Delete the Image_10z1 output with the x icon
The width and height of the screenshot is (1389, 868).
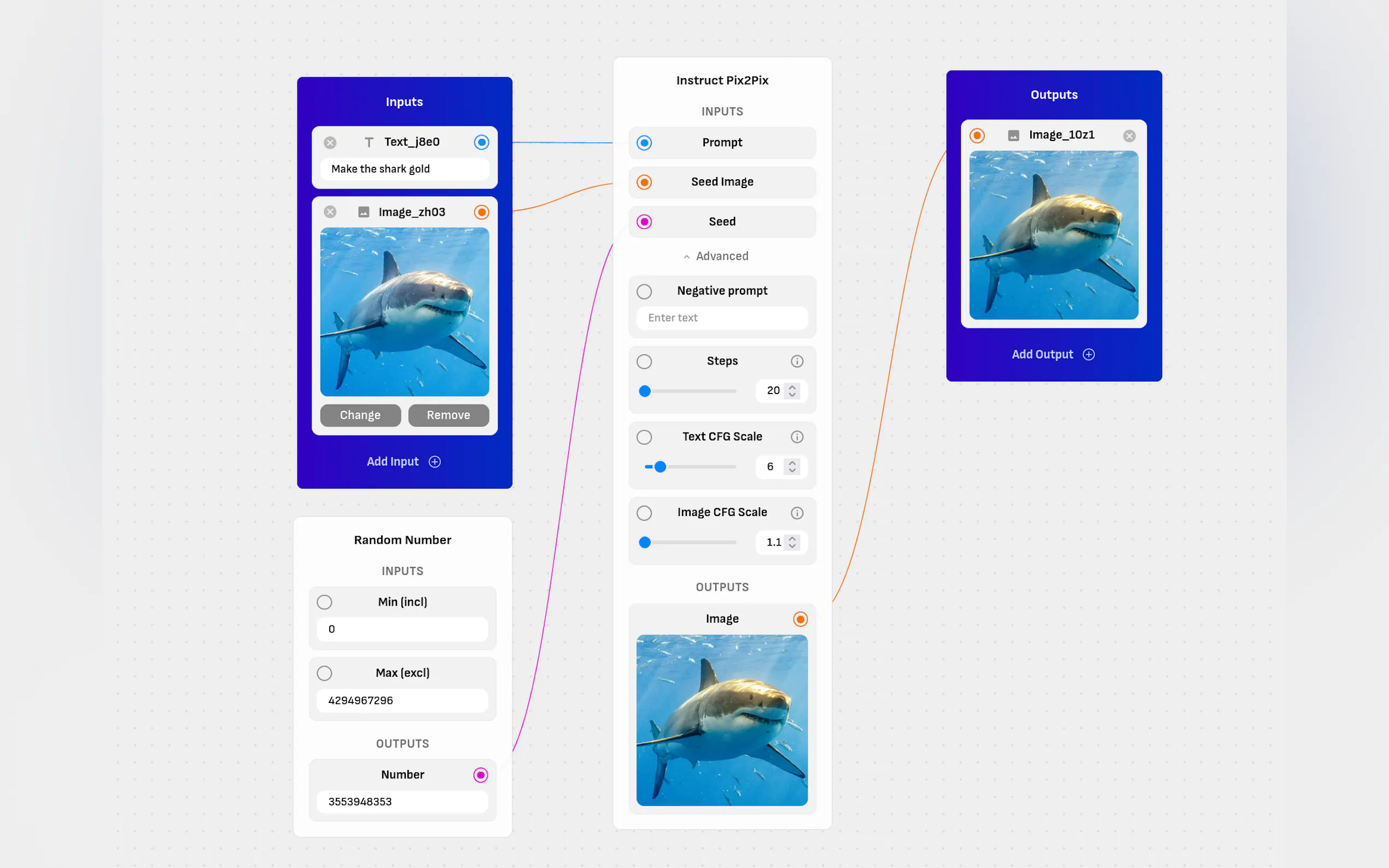pyautogui.click(x=1129, y=136)
